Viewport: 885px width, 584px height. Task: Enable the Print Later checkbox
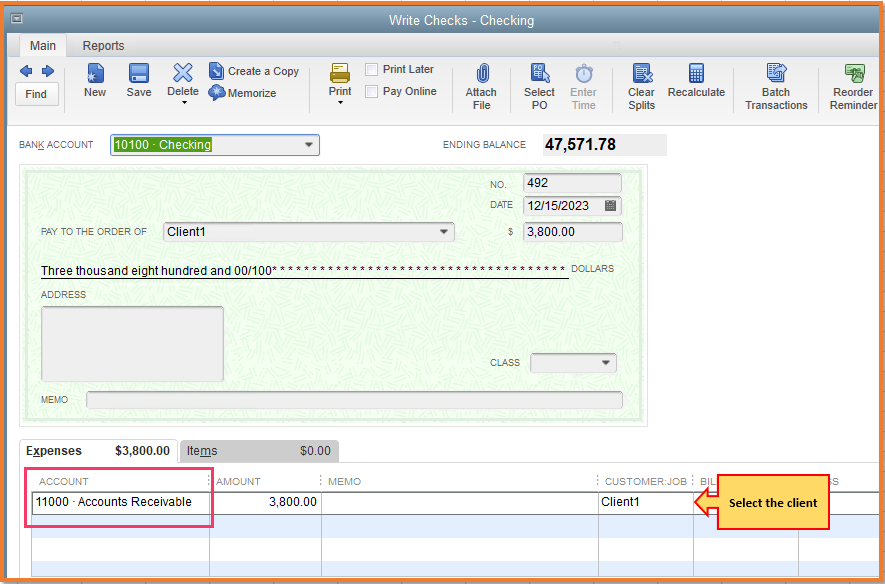[371, 69]
